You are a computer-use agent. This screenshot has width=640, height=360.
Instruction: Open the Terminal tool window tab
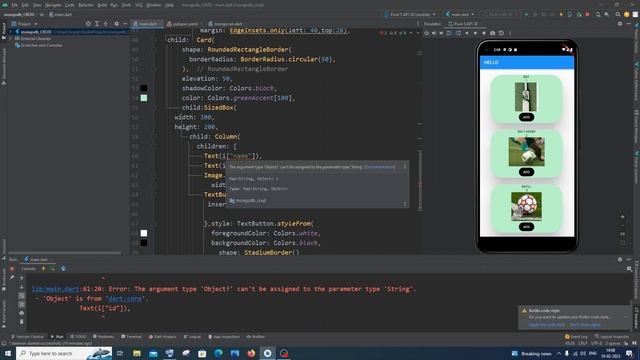131,337
